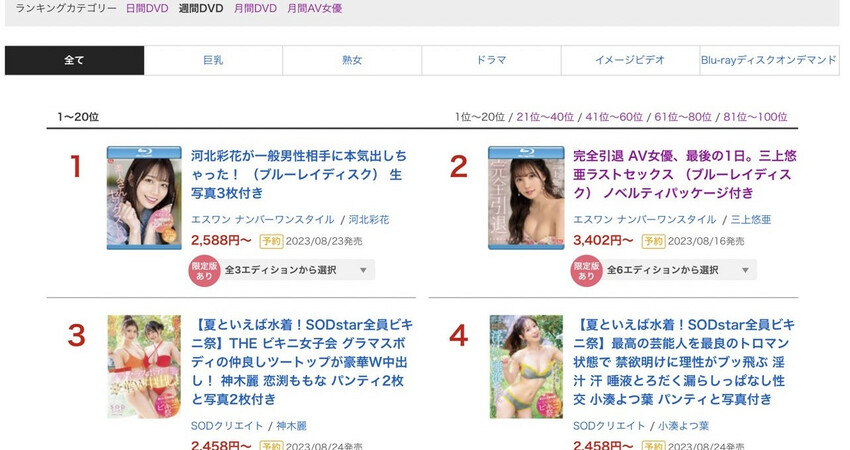Open the SODクリエイト maker link for rank 3

click(227, 426)
